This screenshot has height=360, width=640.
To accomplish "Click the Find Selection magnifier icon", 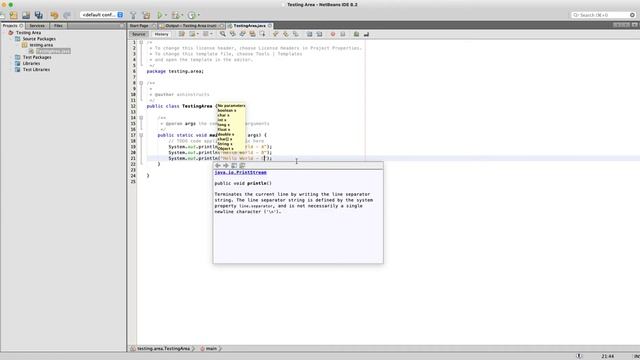I will 222,34.
